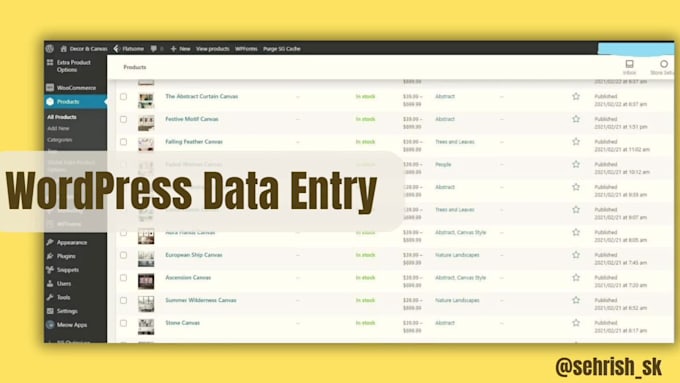Star Ascension Canvas as featured
Viewport: 680px width, 383px height.
click(576, 277)
